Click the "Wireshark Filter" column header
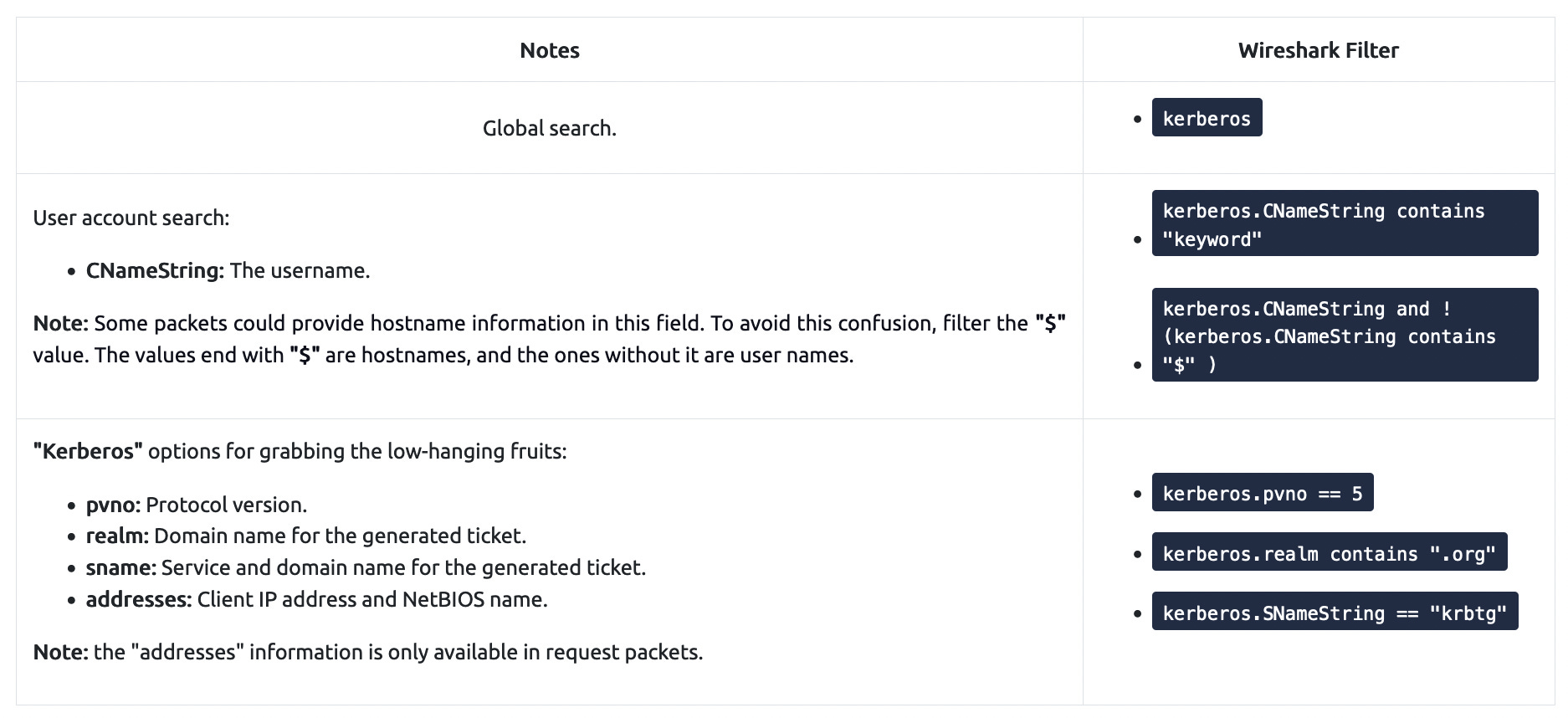 point(1318,50)
